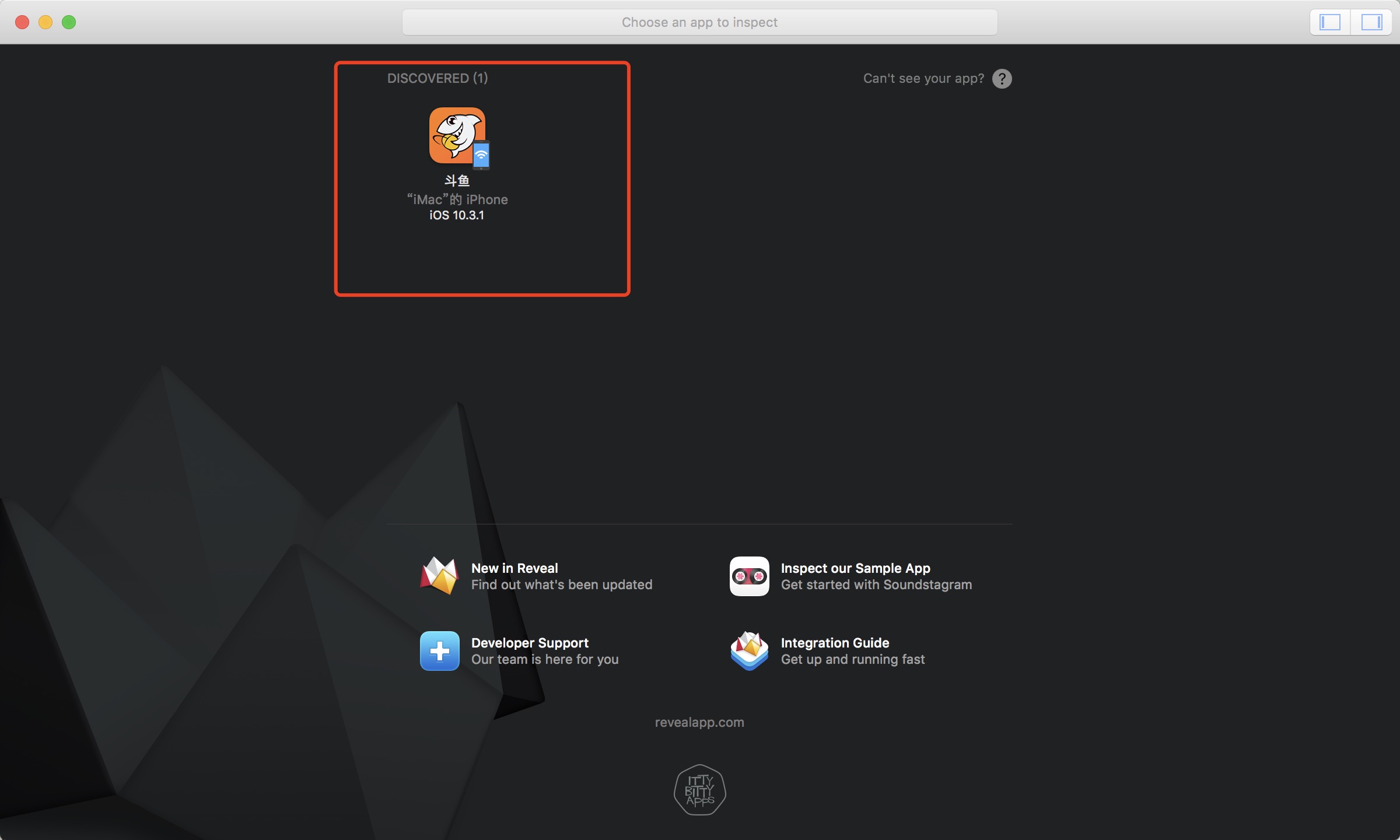Click the Wi-Fi device badge on 斗鱼 icon
This screenshot has width=1400, height=840.
pos(481,155)
